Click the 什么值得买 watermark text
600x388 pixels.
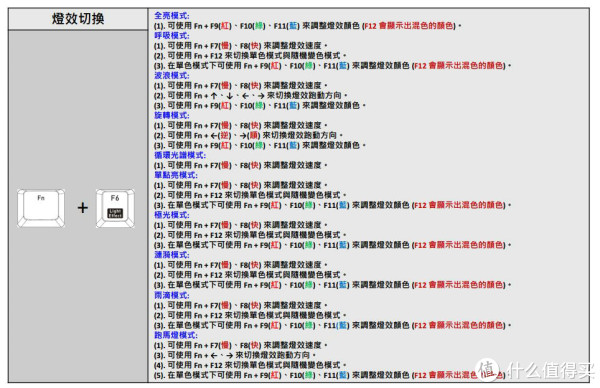point(551,370)
